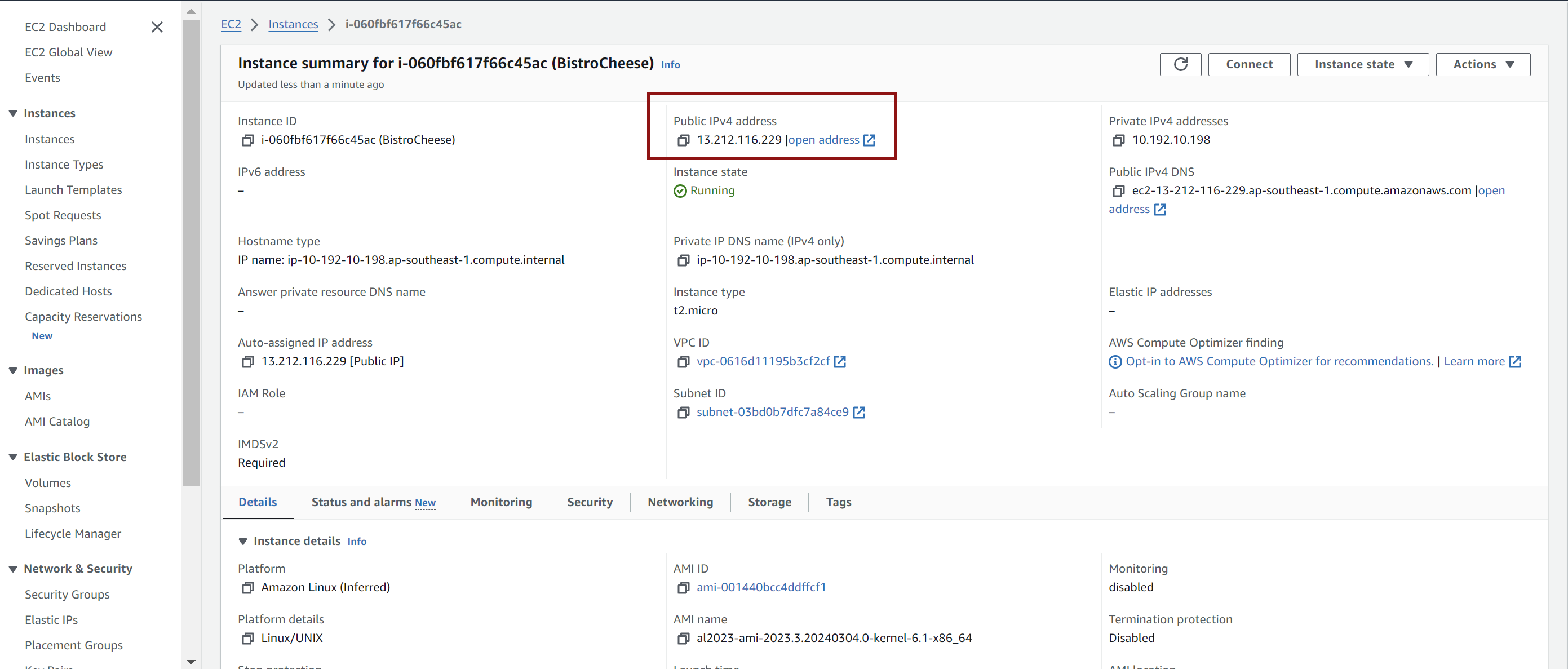Open Elastic IPs page

click(51, 620)
